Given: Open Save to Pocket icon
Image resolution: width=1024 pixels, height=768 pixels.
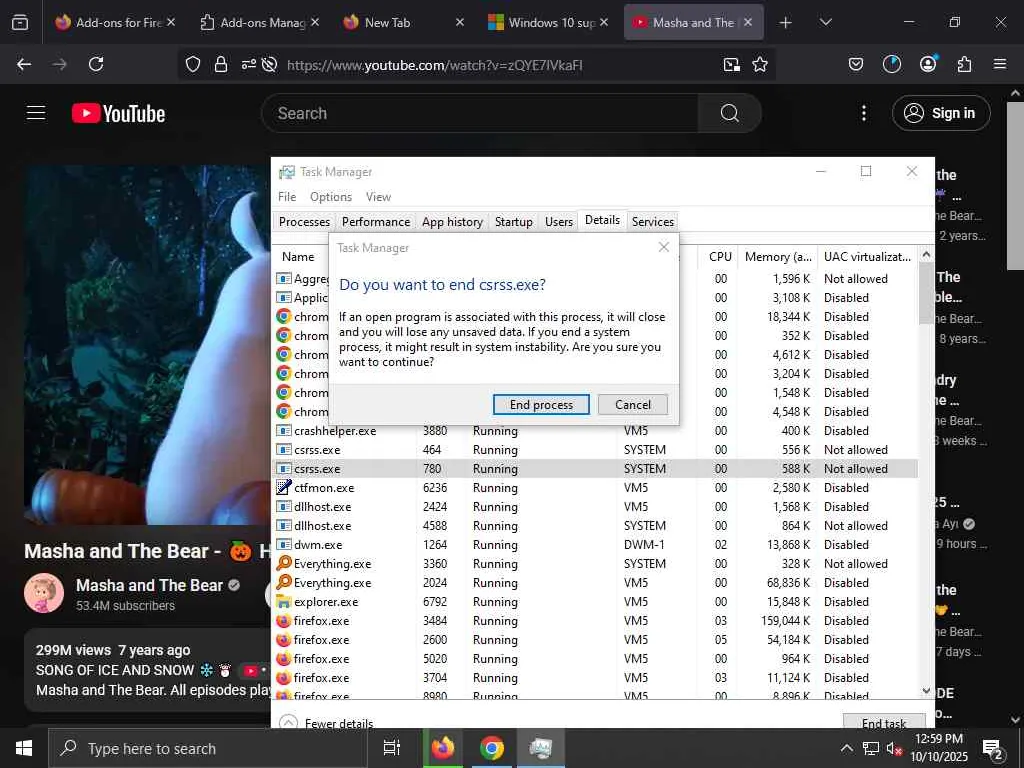Looking at the screenshot, I should (856, 64).
